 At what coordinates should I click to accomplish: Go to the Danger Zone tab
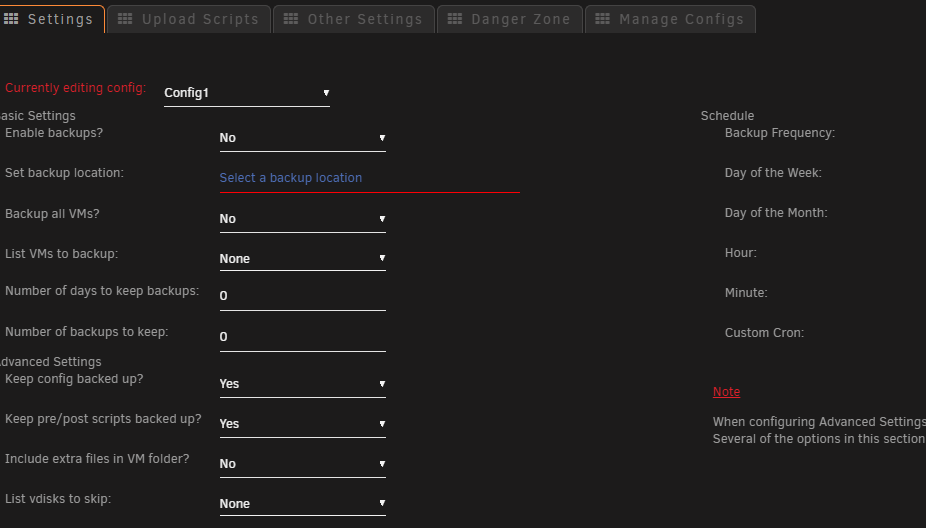(x=510, y=19)
